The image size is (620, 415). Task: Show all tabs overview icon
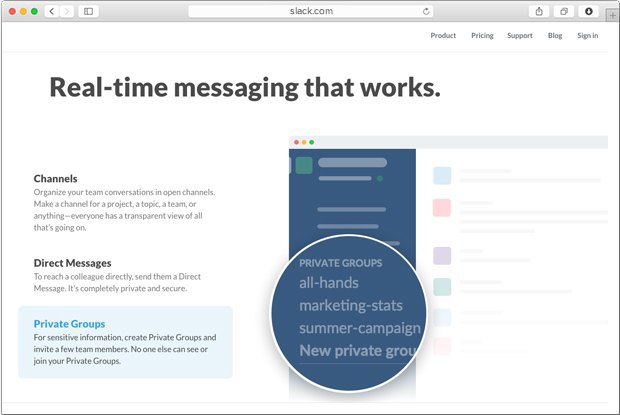point(564,11)
